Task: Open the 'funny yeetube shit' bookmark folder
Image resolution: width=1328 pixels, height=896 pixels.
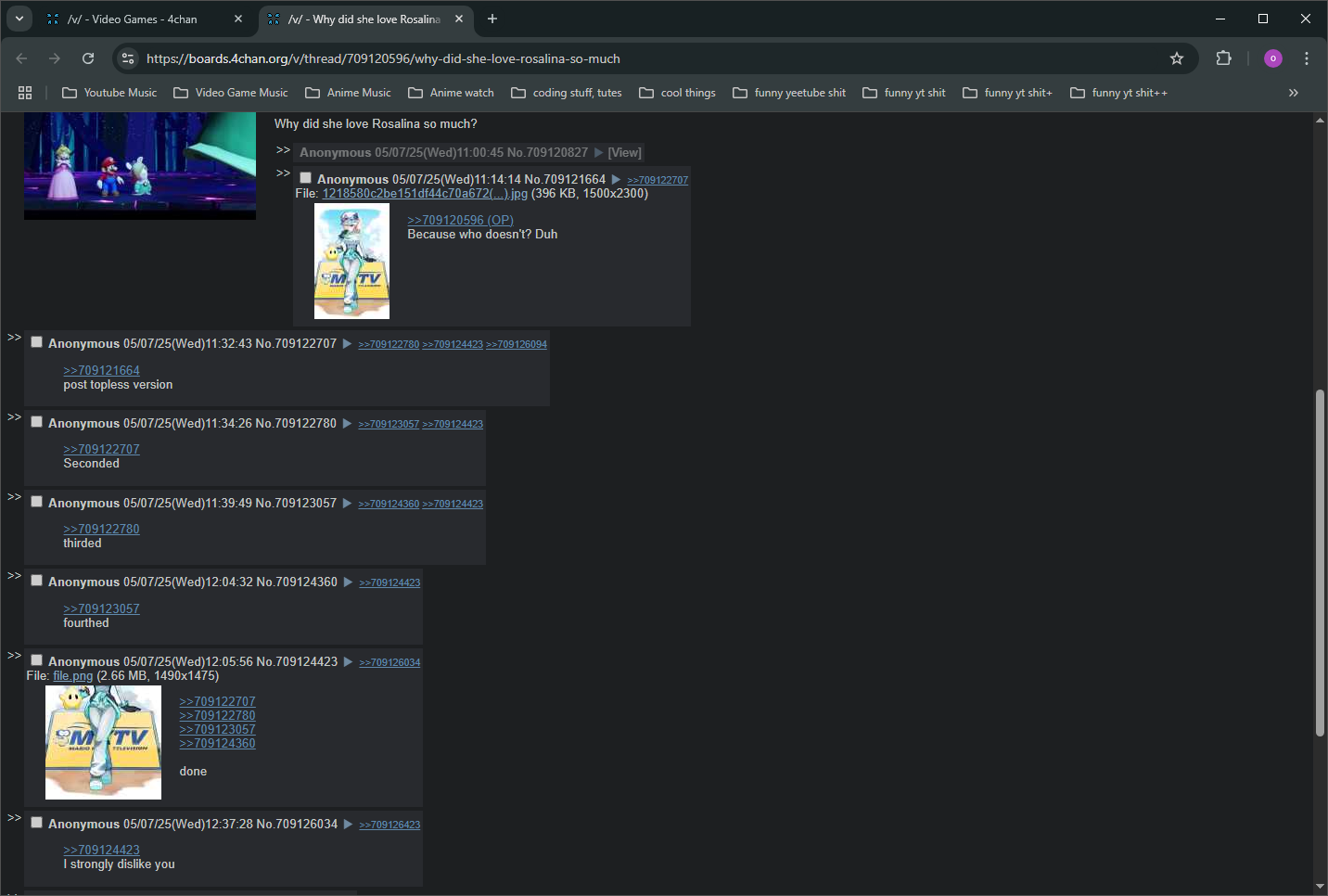Action: point(789,93)
